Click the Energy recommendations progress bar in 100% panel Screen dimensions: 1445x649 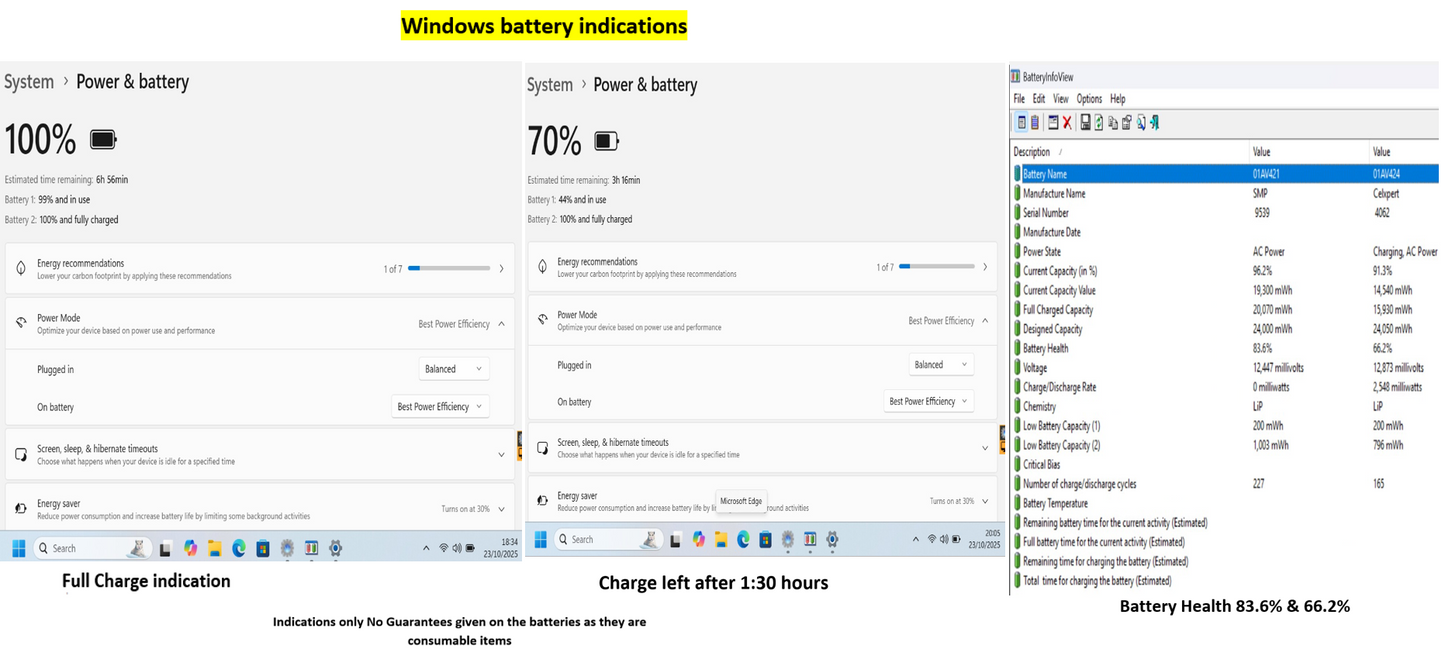[448, 269]
